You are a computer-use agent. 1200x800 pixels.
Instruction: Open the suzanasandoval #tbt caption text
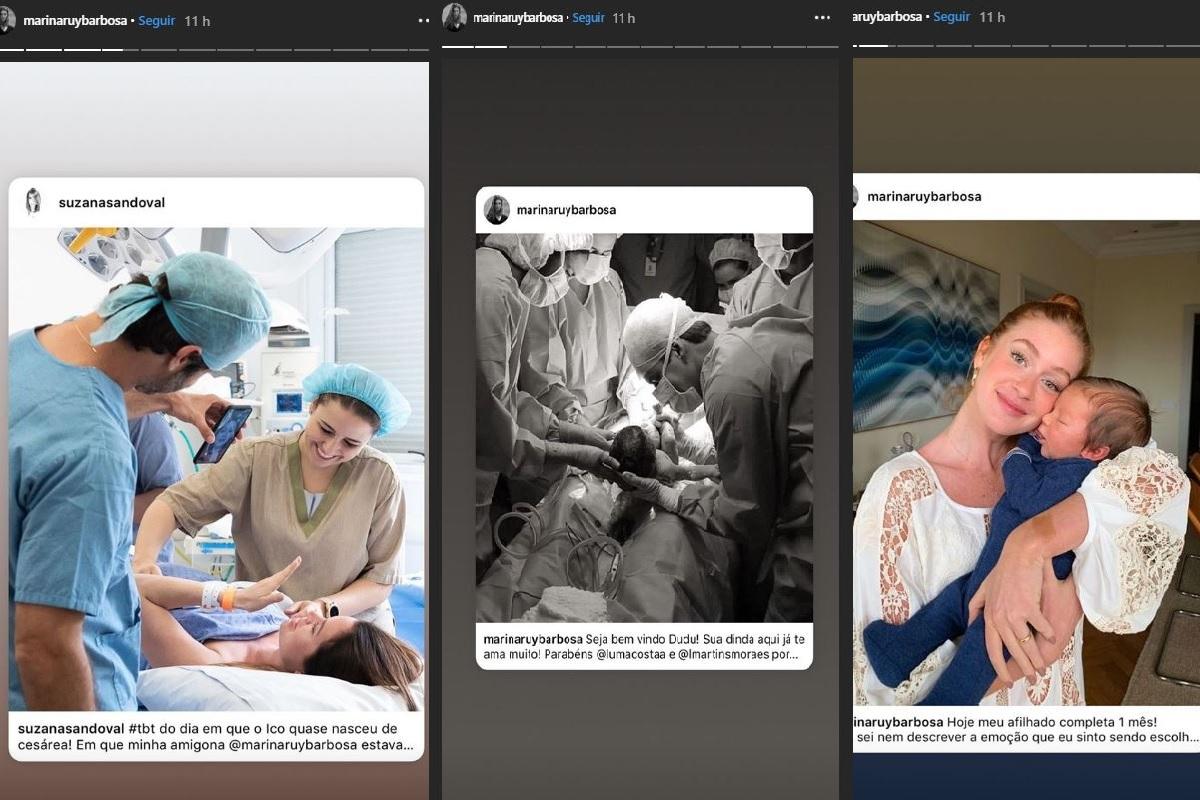[216, 736]
